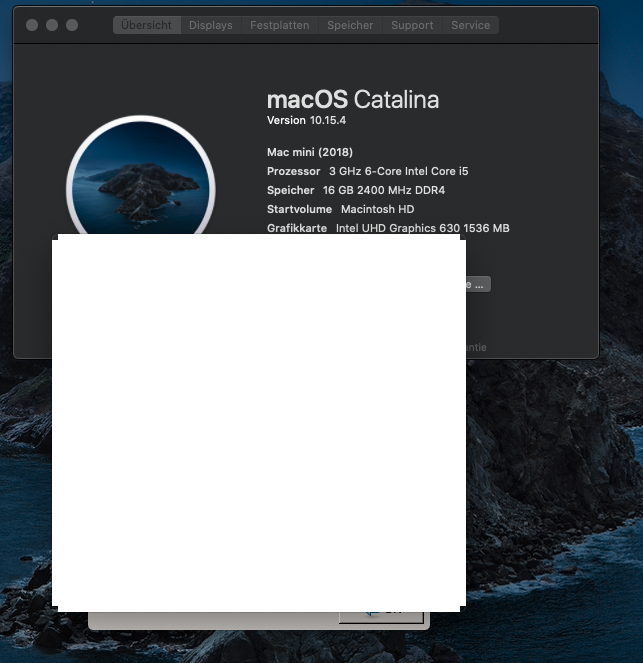
Task: Show the Speicher tab
Action: [x=350, y=25]
